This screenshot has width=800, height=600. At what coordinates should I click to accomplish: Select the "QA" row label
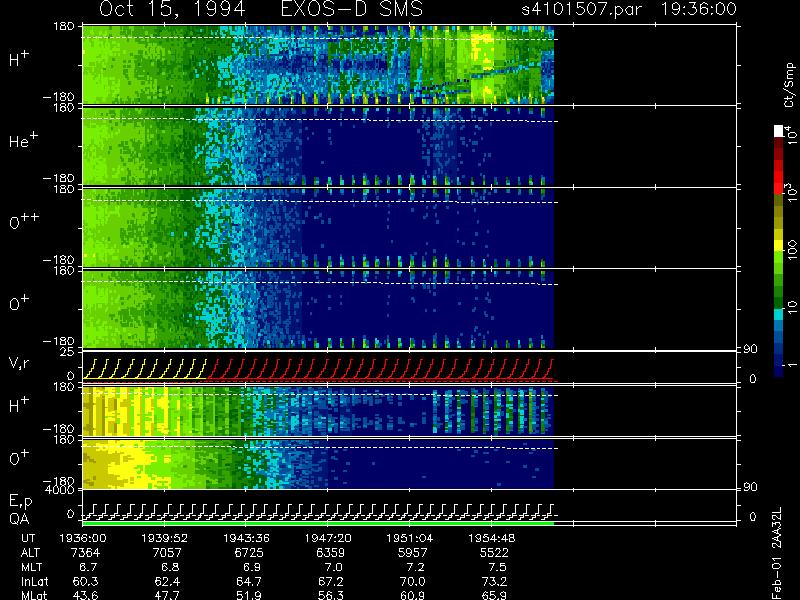(x=19, y=519)
